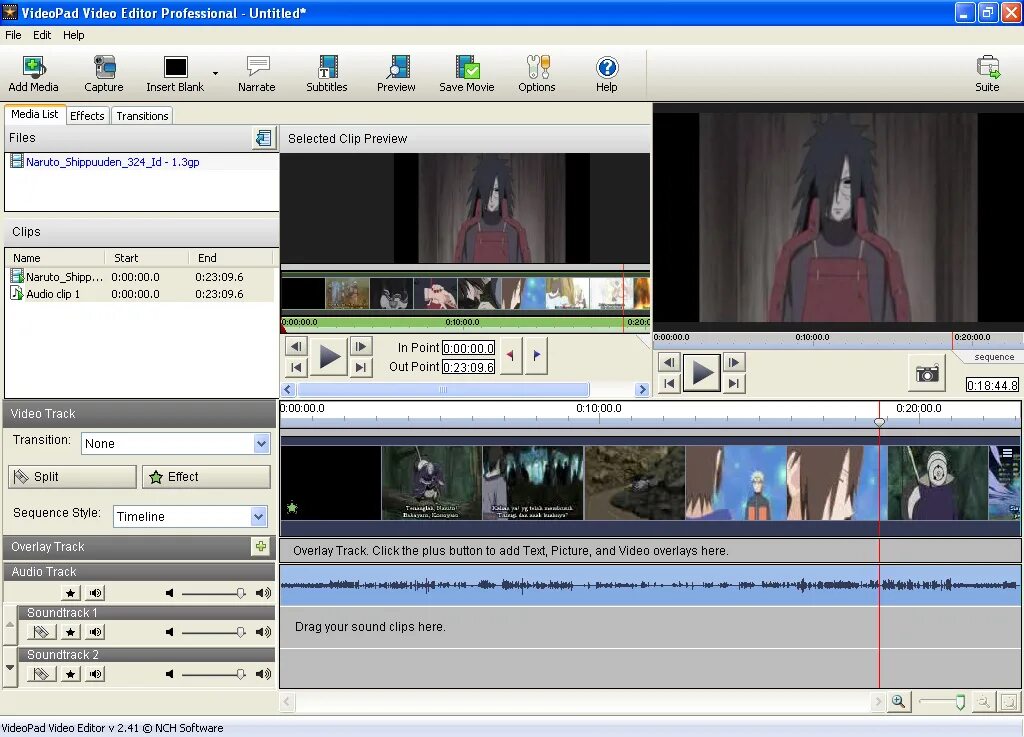The height and width of the screenshot is (737, 1024).
Task: Open the Help menu
Action: coord(74,35)
